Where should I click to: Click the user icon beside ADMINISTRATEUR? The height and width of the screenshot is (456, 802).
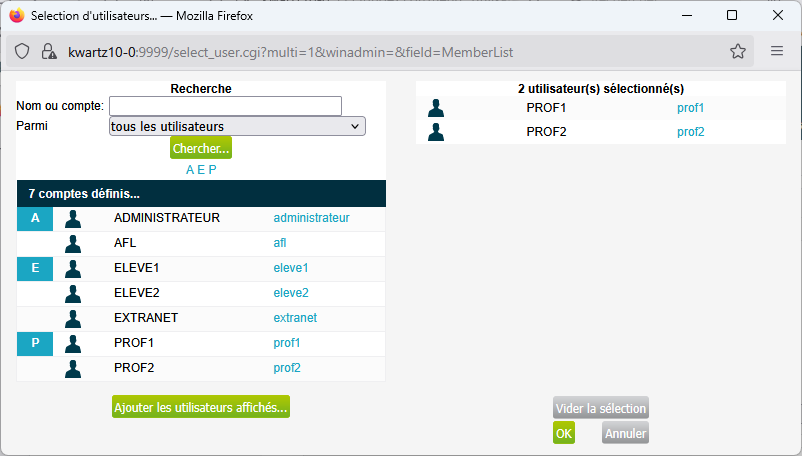(x=73, y=219)
